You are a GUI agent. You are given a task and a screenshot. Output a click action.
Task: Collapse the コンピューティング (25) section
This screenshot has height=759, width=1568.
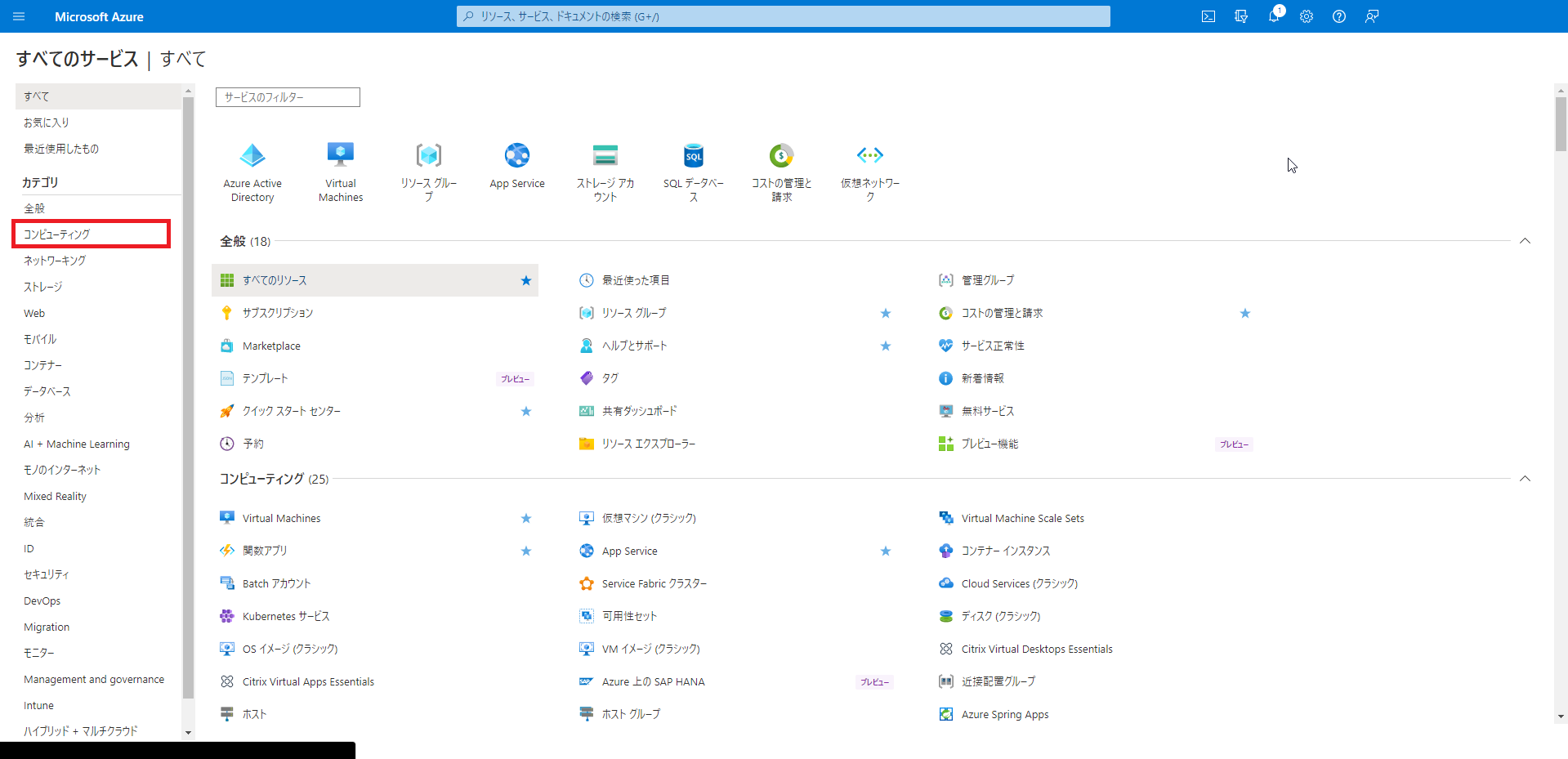1525,479
